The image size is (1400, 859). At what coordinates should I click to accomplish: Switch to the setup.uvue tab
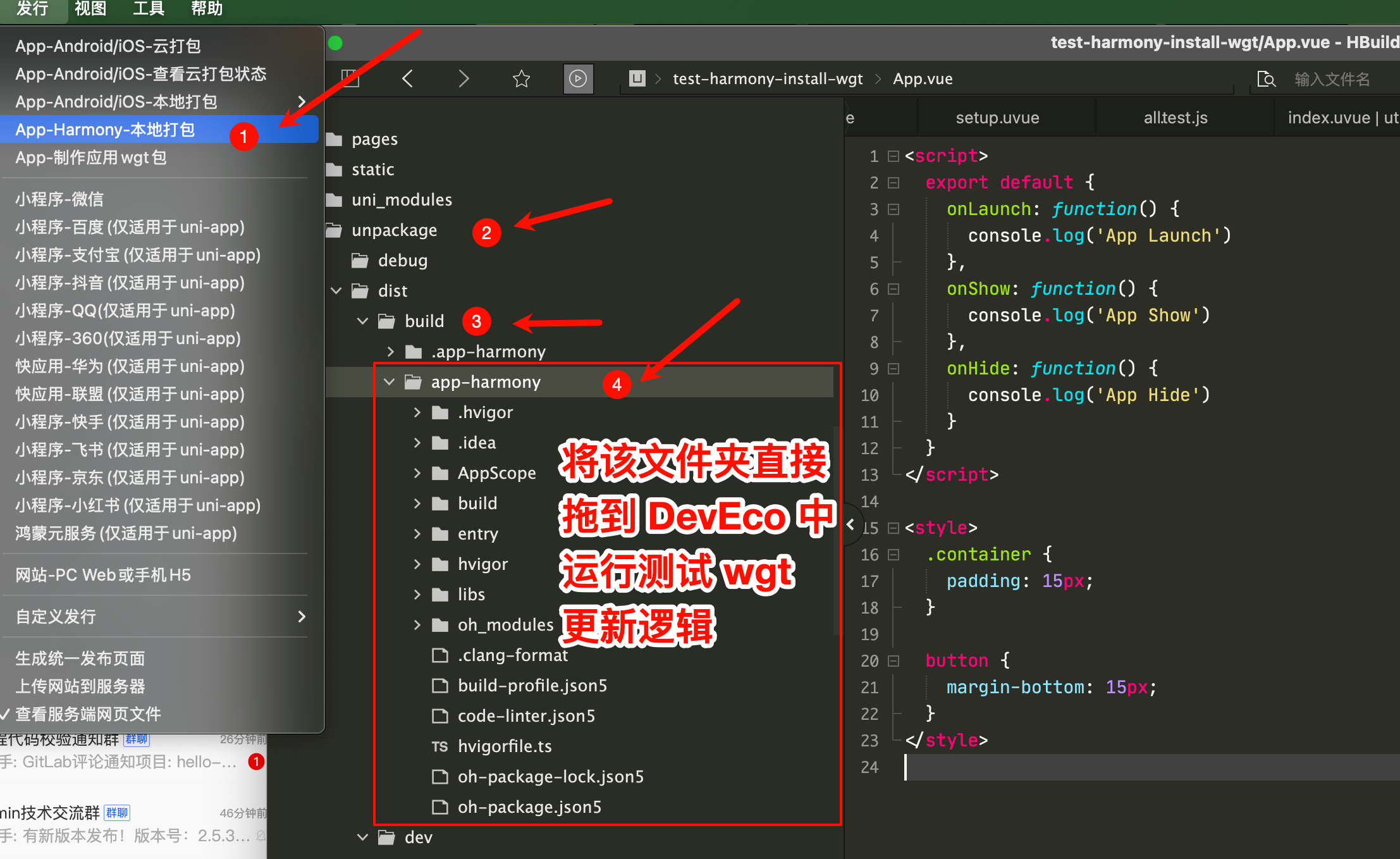[x=997, y=118]
